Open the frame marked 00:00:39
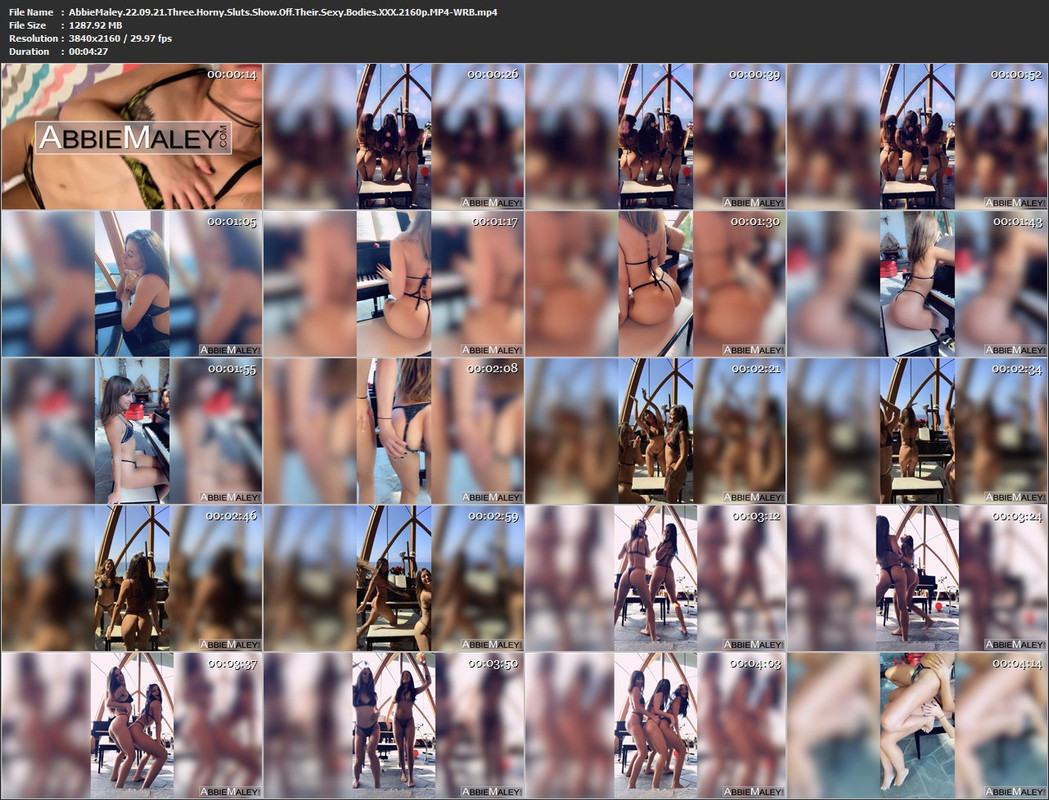This screenshot has height=800, width=1049. (x=655, y=136)
